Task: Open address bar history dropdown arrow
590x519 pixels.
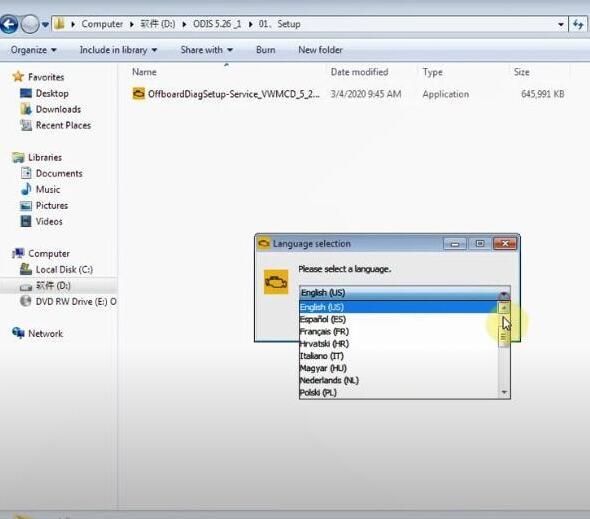Action: coord(561,24)
